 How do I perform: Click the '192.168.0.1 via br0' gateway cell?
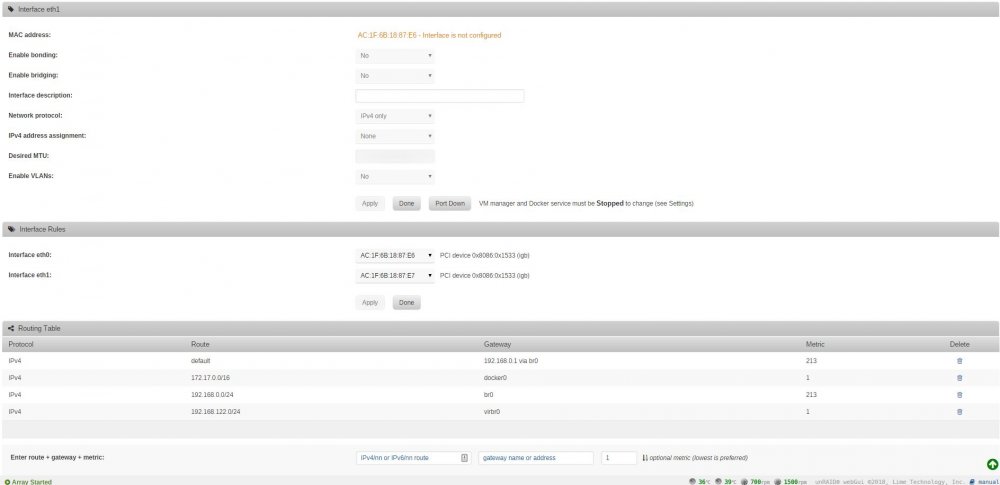tap(511, 361)
